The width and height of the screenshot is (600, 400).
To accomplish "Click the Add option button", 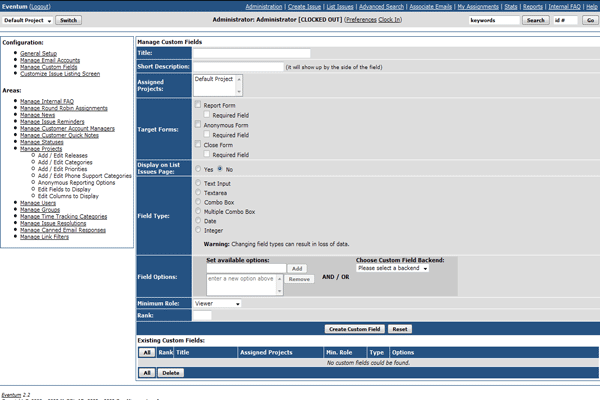I will coord(297,269).
